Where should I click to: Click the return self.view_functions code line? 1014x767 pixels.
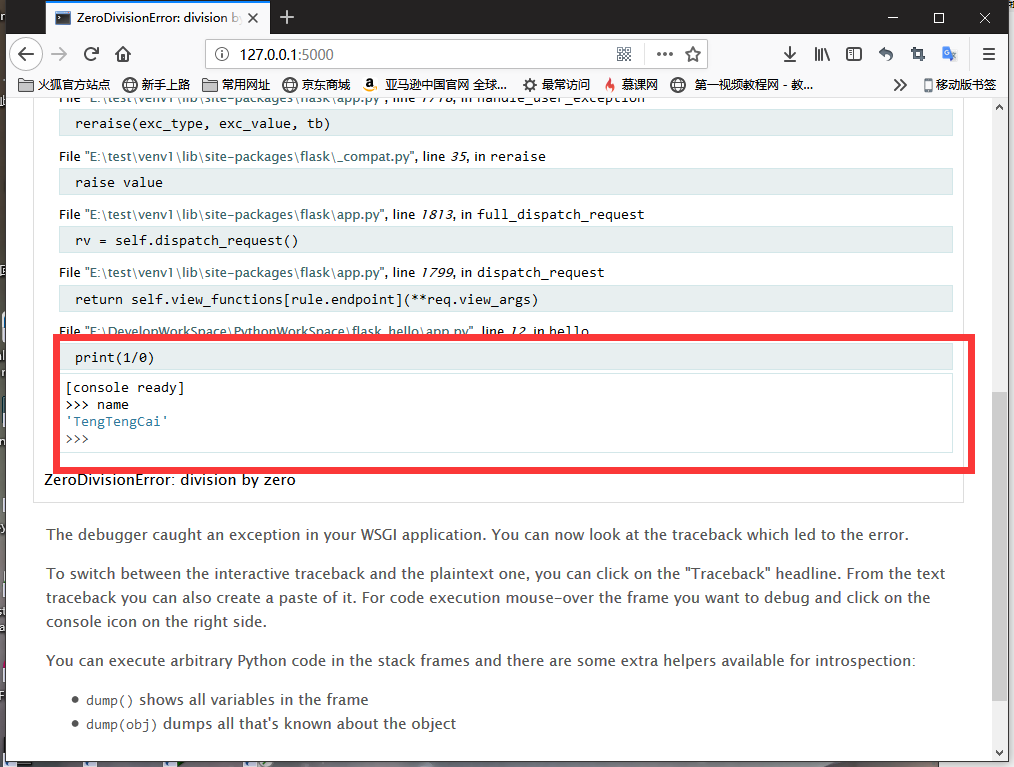click(505, 299)
